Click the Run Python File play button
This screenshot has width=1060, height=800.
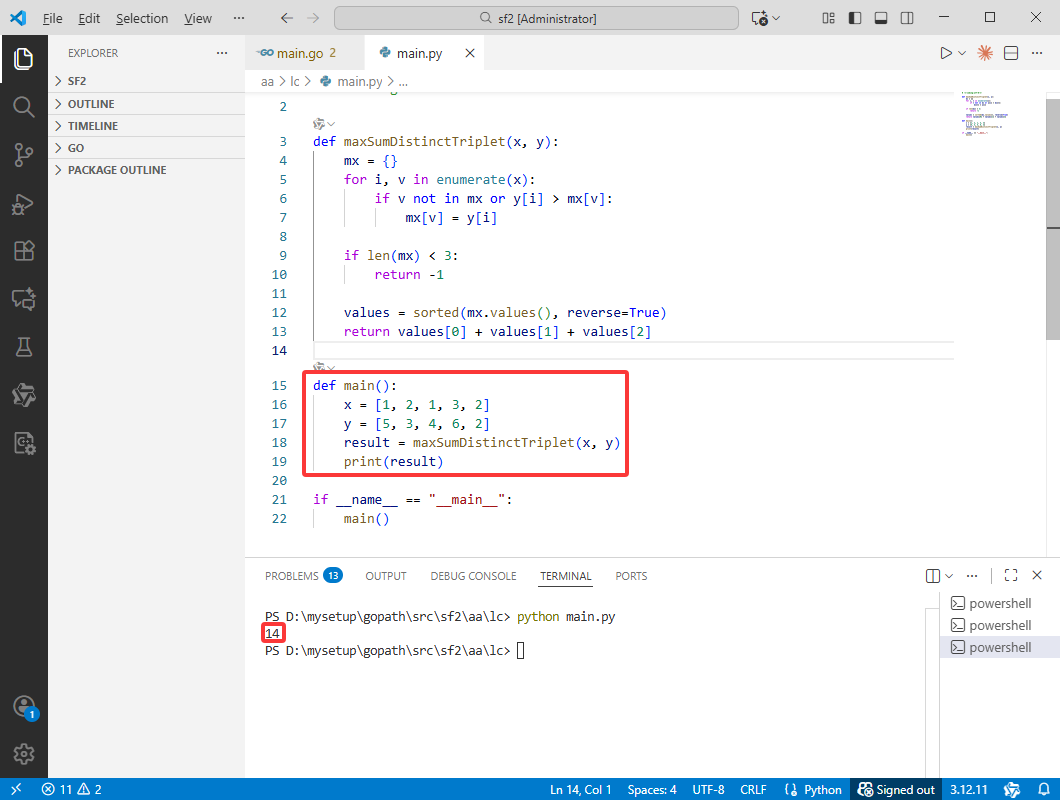946,53
